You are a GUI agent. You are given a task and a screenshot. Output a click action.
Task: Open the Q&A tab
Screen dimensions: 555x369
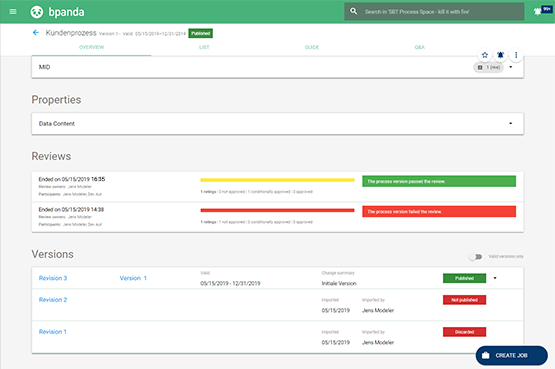click(x=419, y=47)
